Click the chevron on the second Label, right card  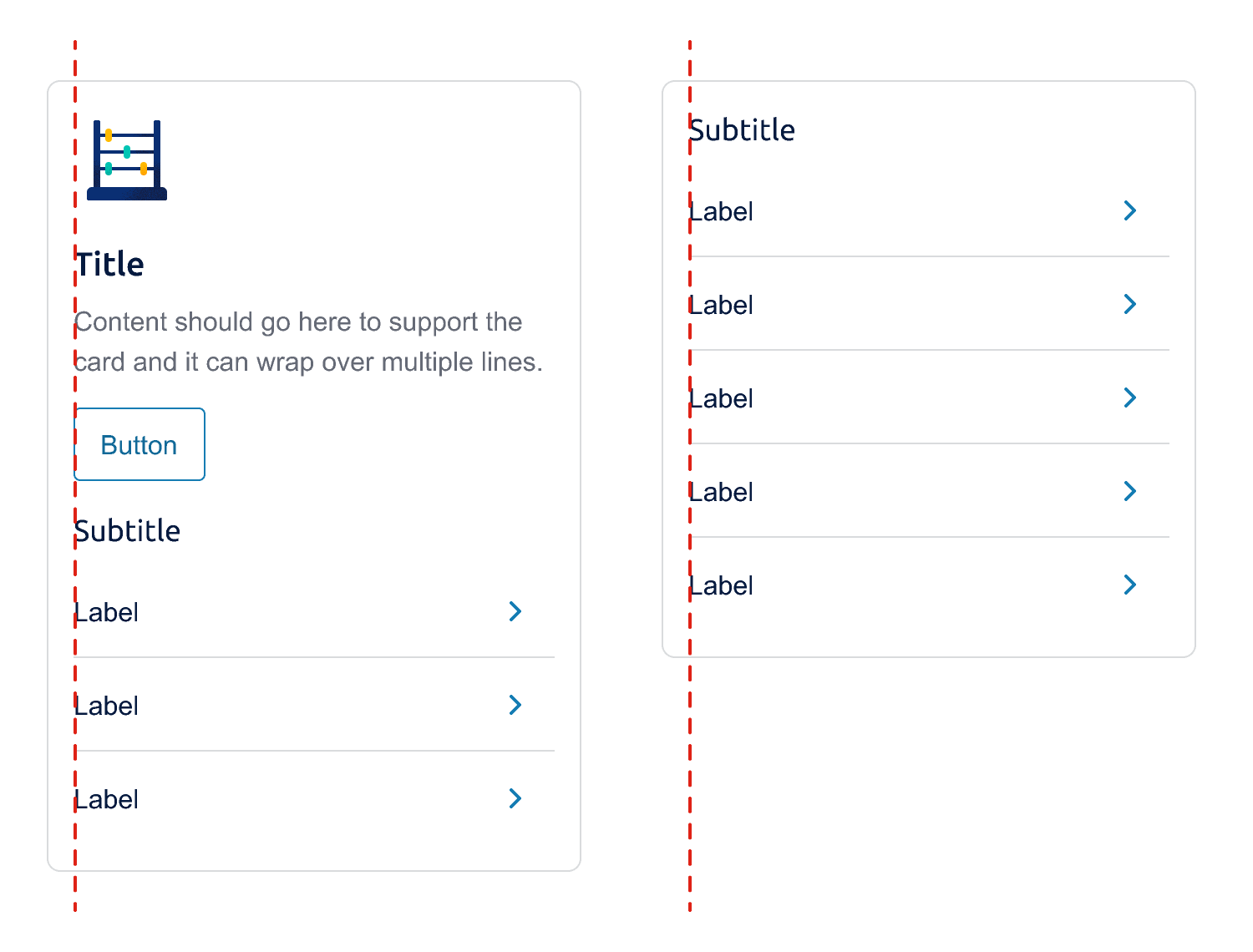[x=1130, y=304]
